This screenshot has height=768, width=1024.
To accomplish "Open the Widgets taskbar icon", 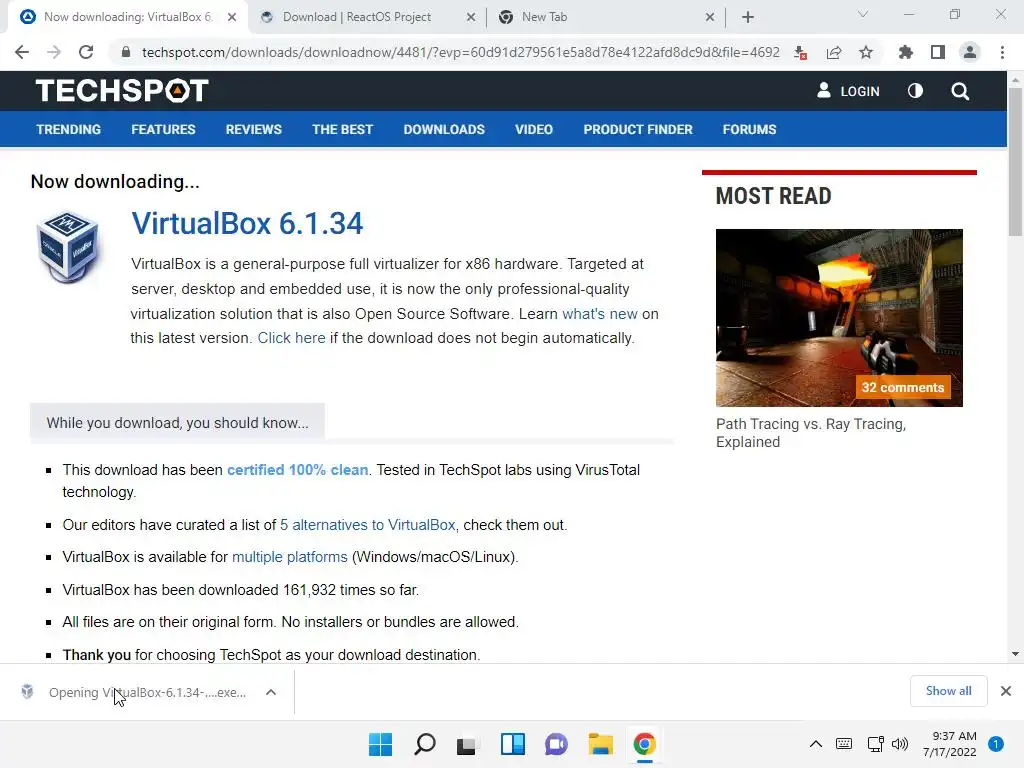I will point(513,744).
